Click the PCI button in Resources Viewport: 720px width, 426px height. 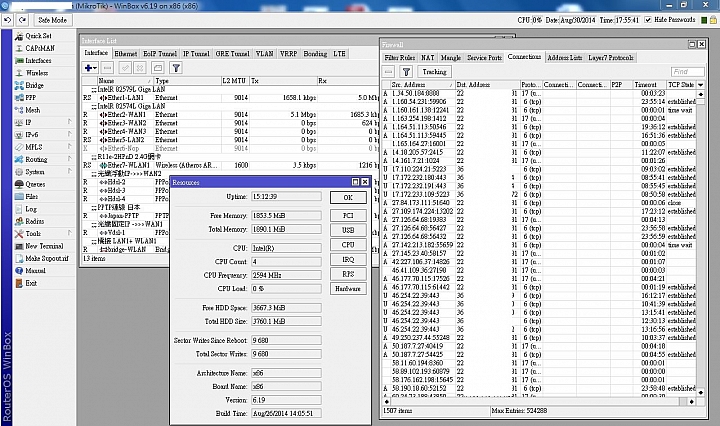tap(348, 215)
